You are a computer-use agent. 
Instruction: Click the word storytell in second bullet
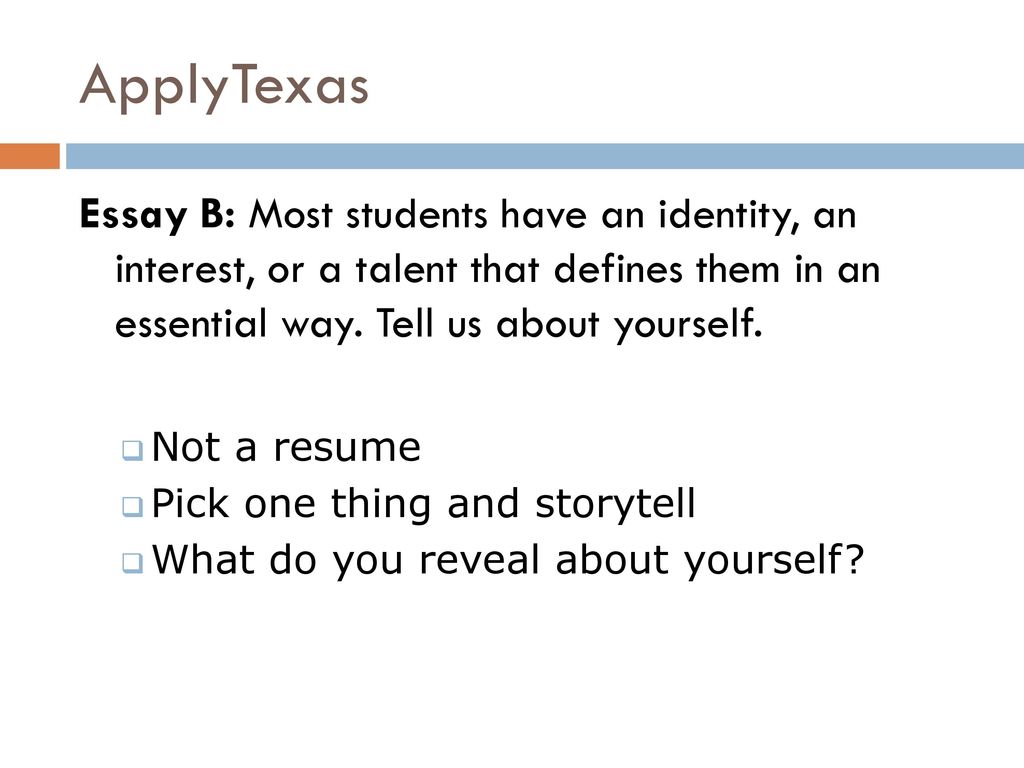click(615, 504)
